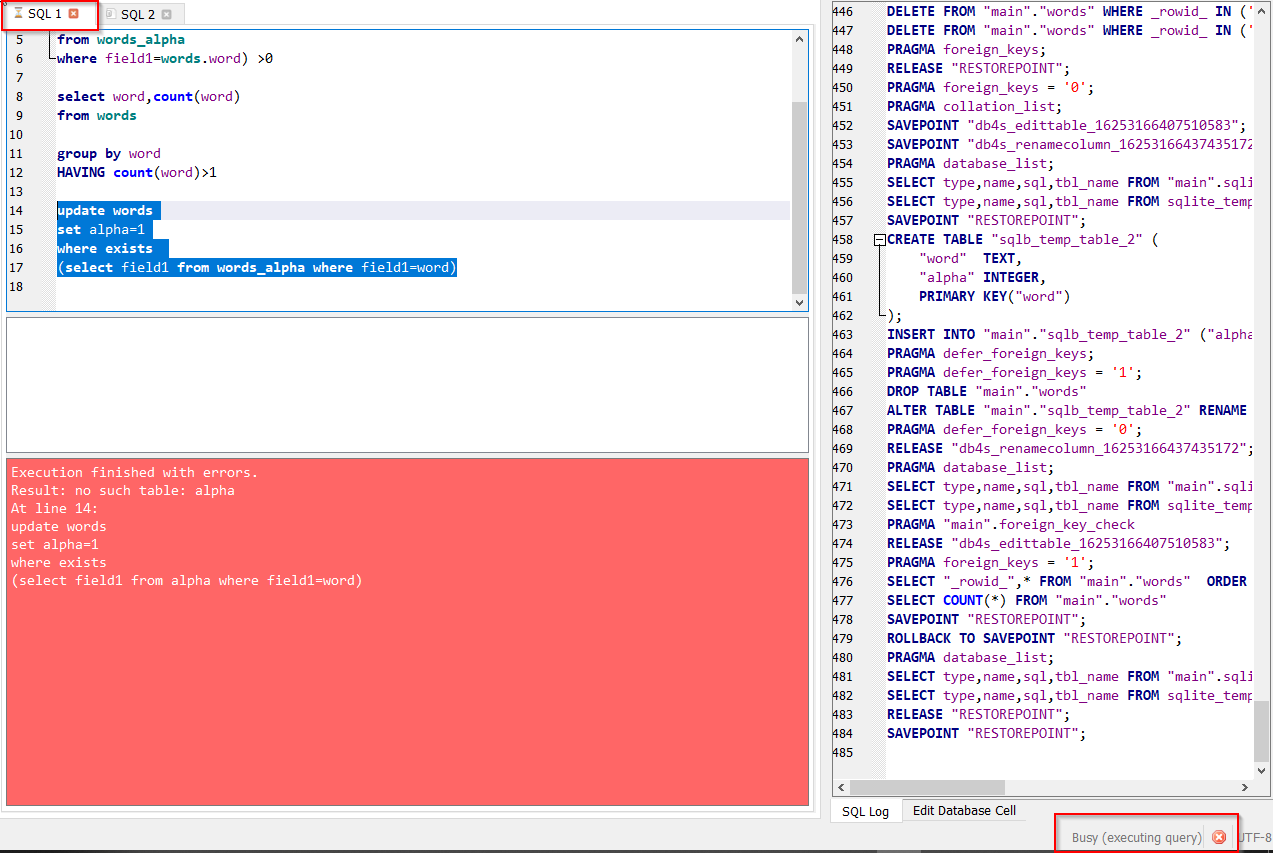Click the Busy (executing query) status text

point(1137,837)
